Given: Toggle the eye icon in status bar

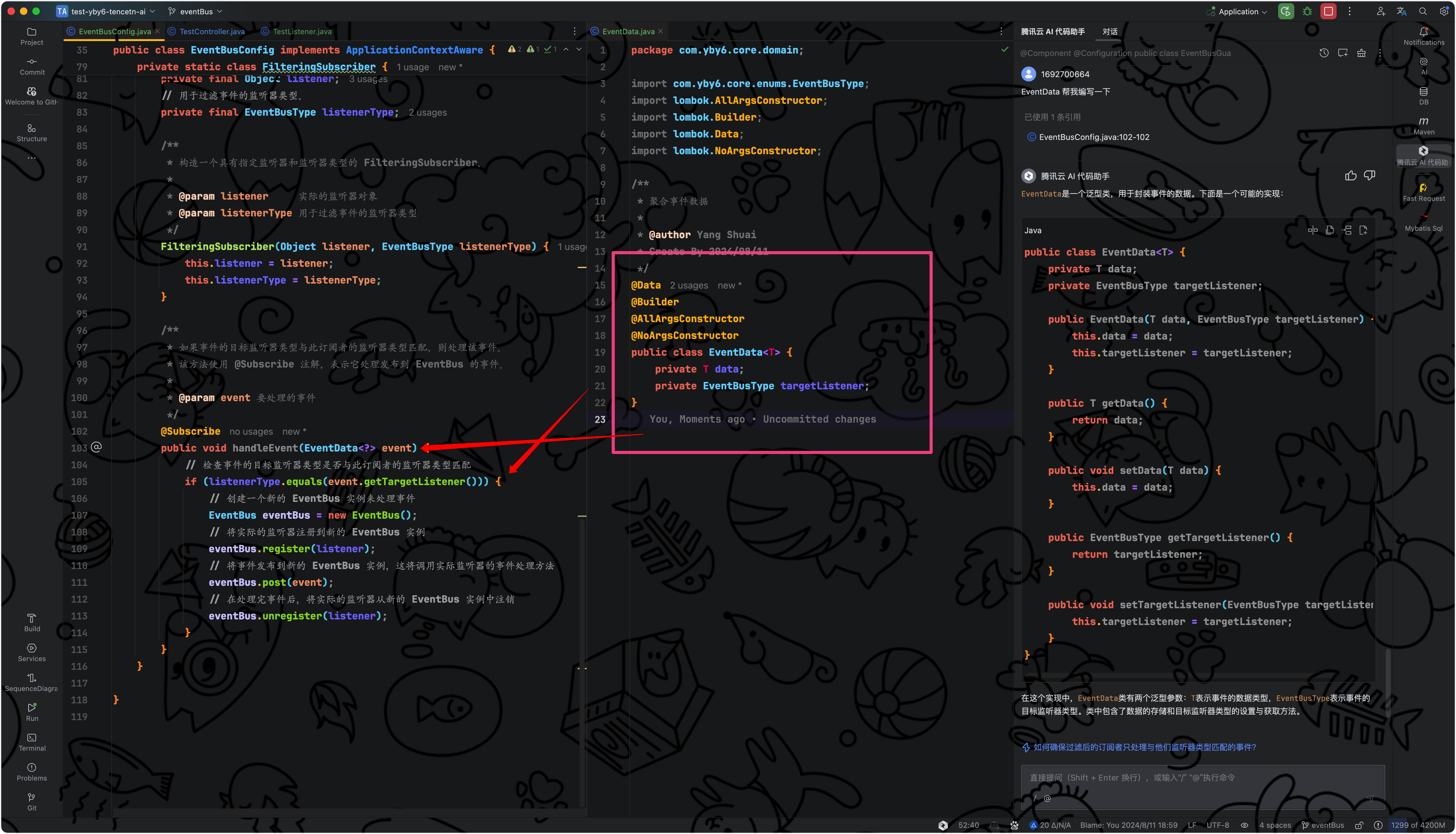Looking at the screenshot, I should tap(1244, 825).
